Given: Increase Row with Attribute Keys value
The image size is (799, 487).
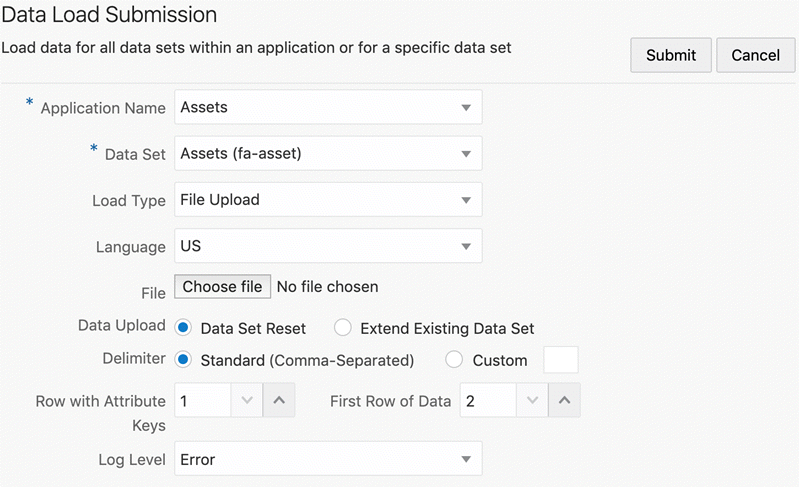Looking at the screenshot, I should 279,401.
